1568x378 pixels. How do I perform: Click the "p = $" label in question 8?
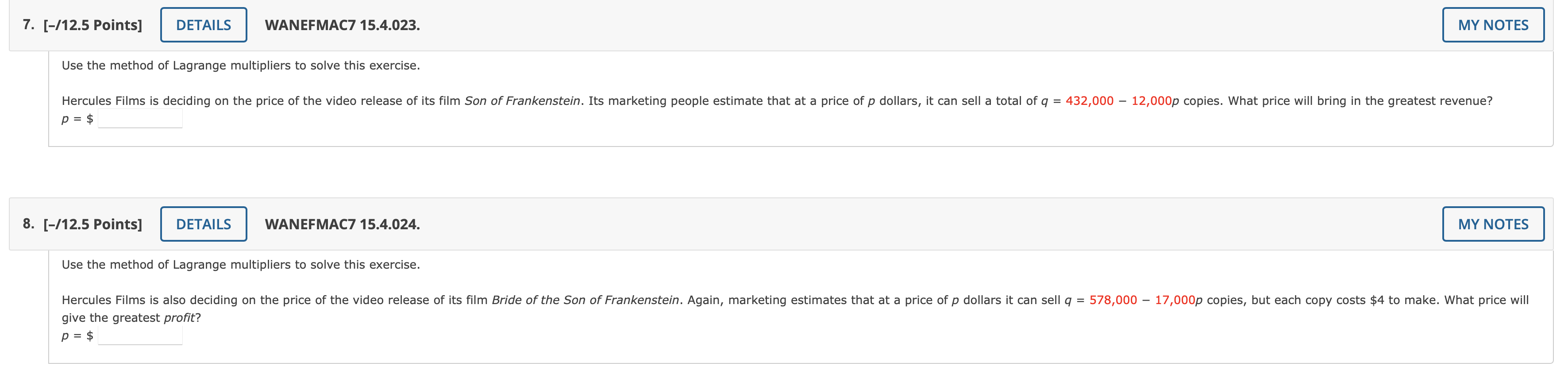coord(77,336)
